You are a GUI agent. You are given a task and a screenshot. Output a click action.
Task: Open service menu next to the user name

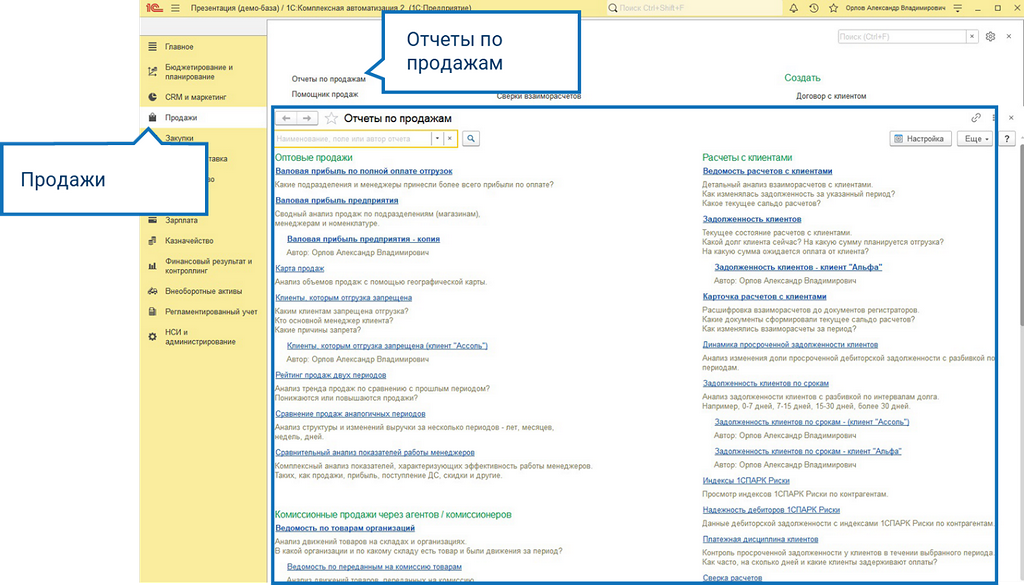[x=957, y=8]
